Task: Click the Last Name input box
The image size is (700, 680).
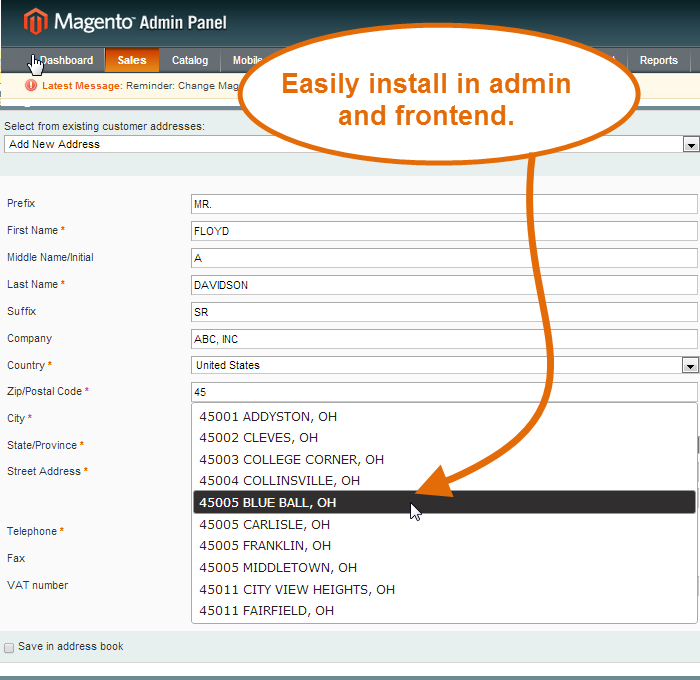Action: 443,285
